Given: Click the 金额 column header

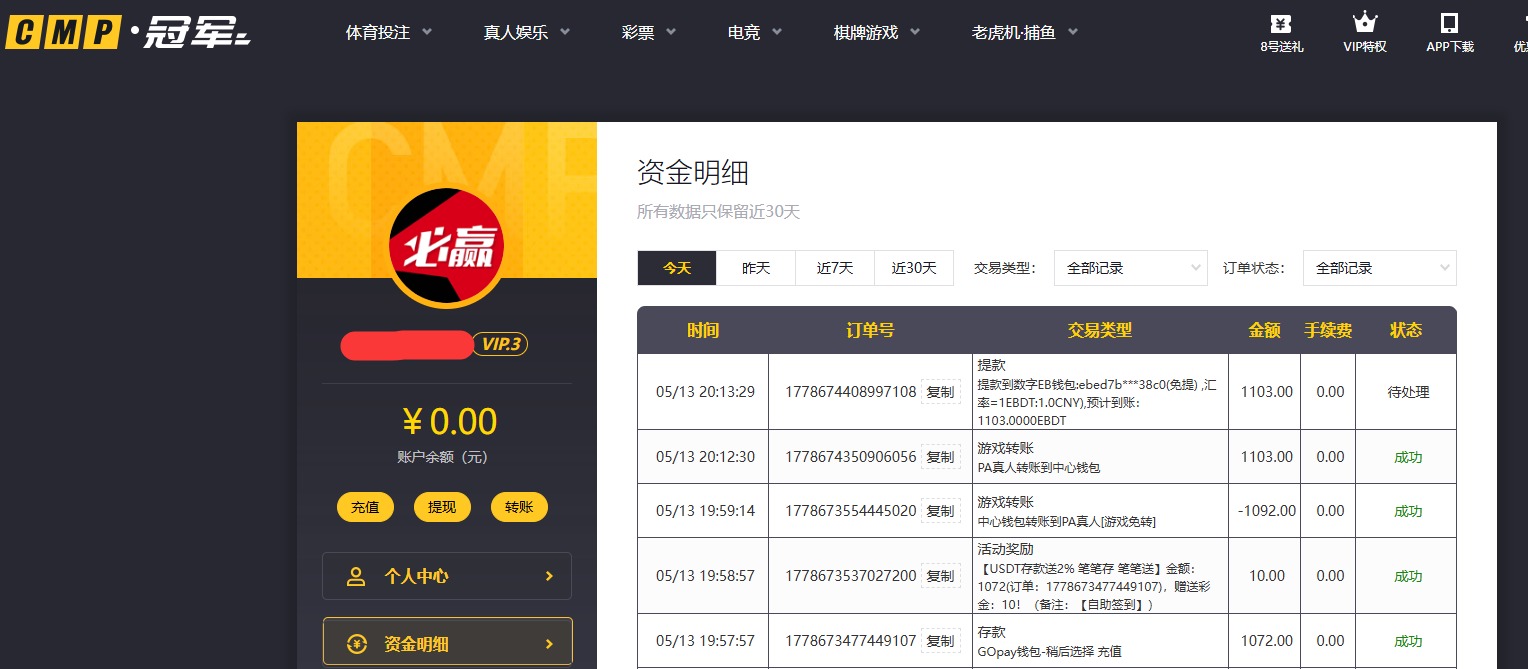Looking at the screenshot, I should pyautogui.click(x=1265, y=330).
